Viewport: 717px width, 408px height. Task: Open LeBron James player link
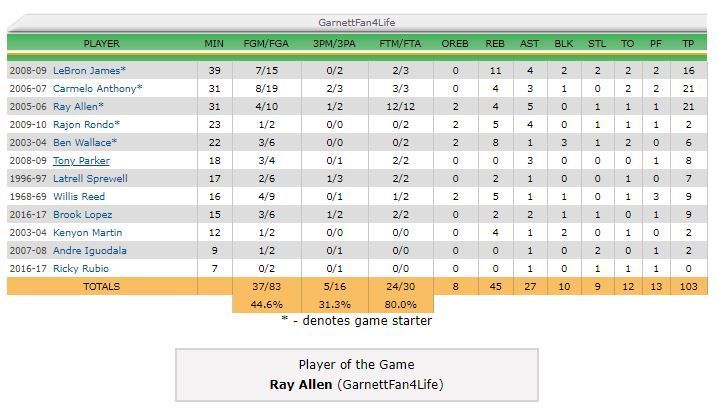(x=87, y=70)
